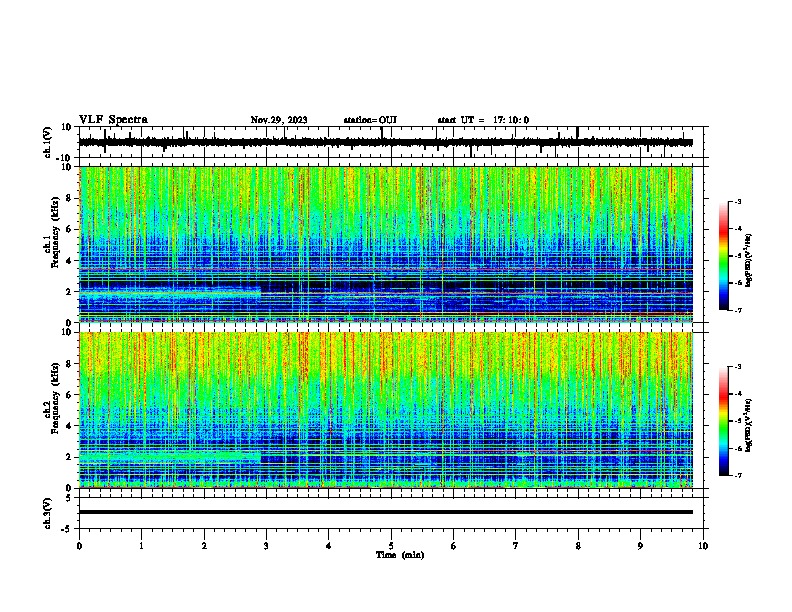Click time axis tick label "8"
This screenshot has height=612, width=792.
click(578, 546)
